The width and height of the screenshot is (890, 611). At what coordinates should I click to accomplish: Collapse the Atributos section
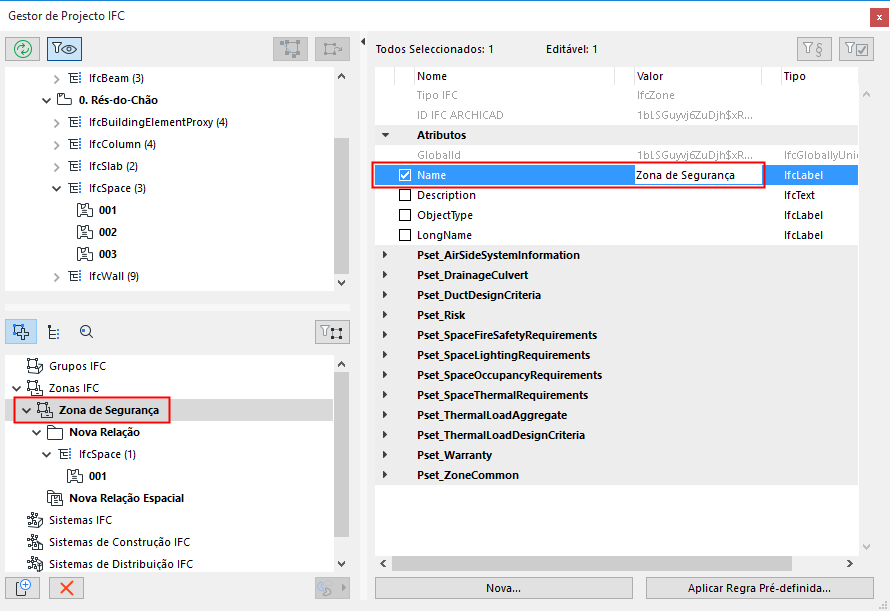pos(384,134)
